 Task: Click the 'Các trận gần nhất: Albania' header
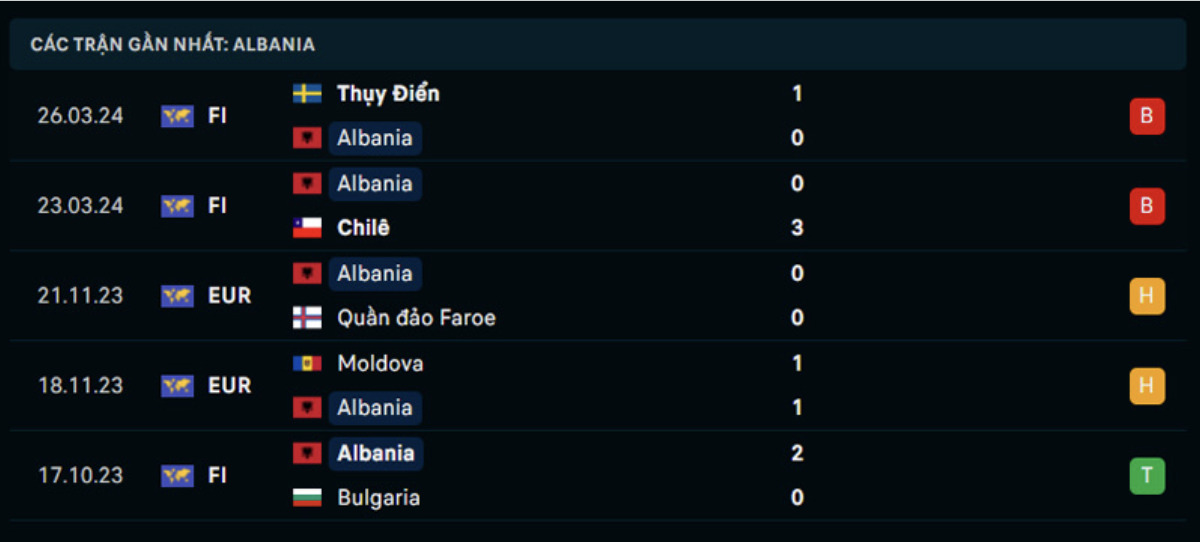point(173,44)
